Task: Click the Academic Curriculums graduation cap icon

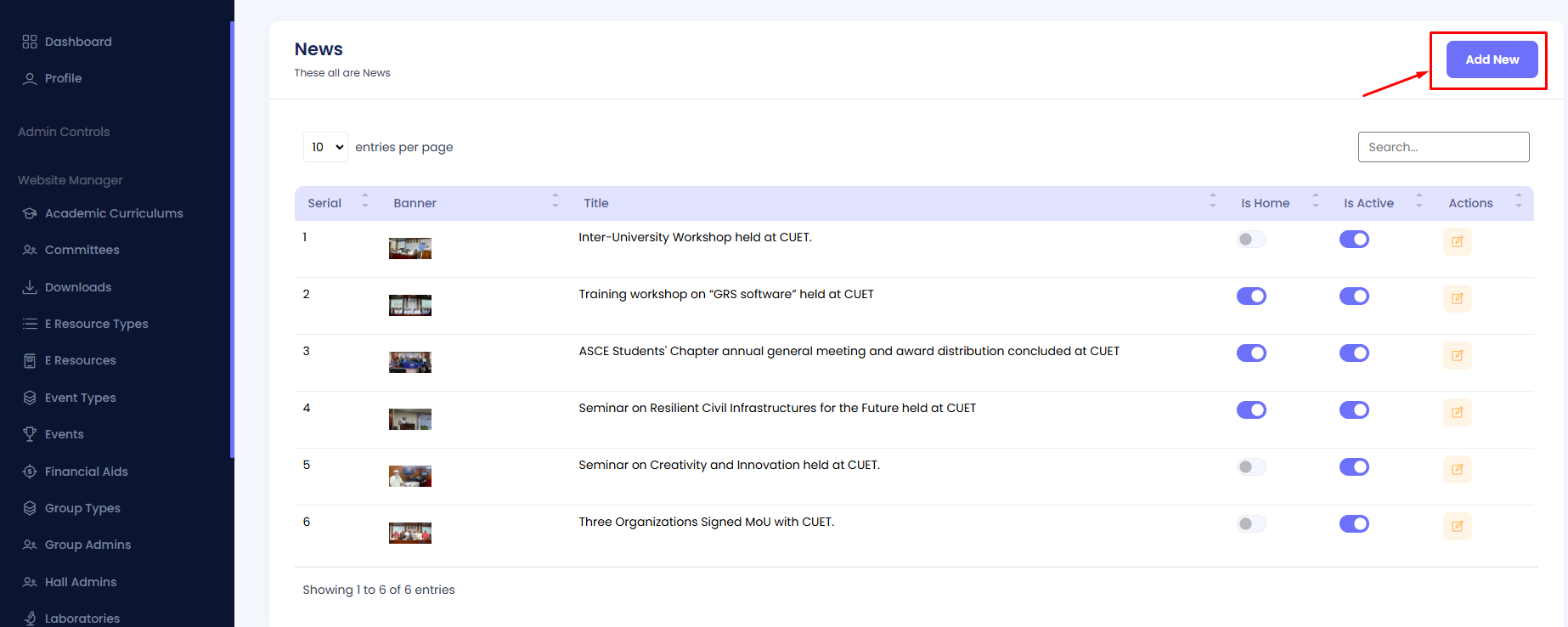Action: pos(30,213)
